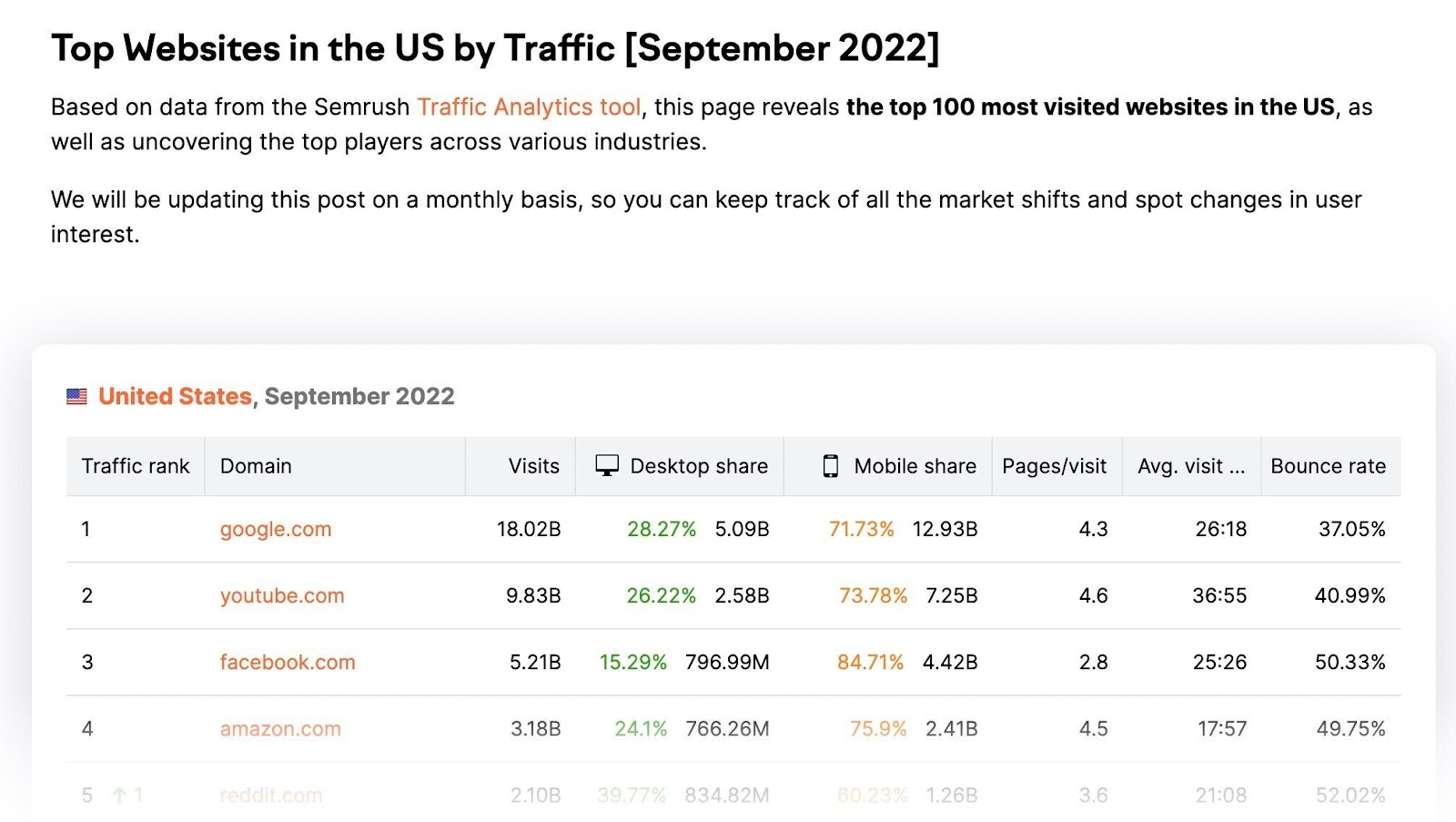Click mobile visits 12.93B for google.com
1456x822 pixels.
[x=945, y=529]
